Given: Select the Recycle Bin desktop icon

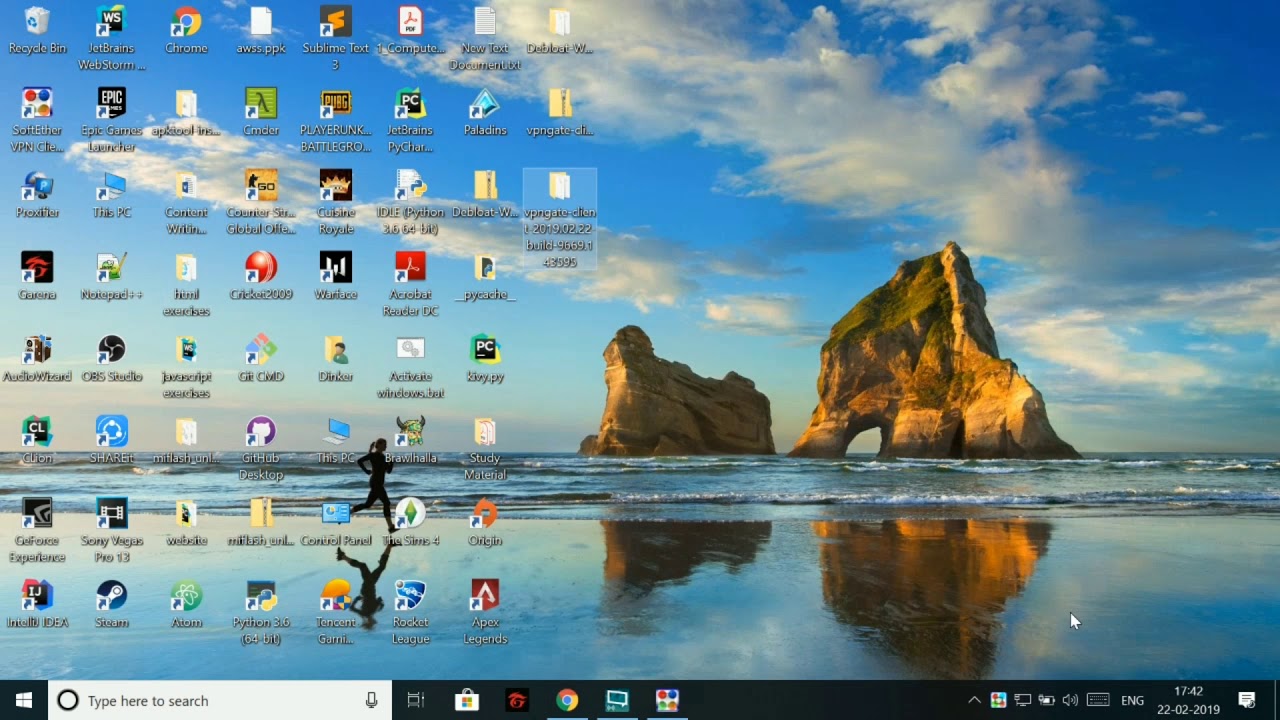Looking at the screenshot, I should [37, 30].
